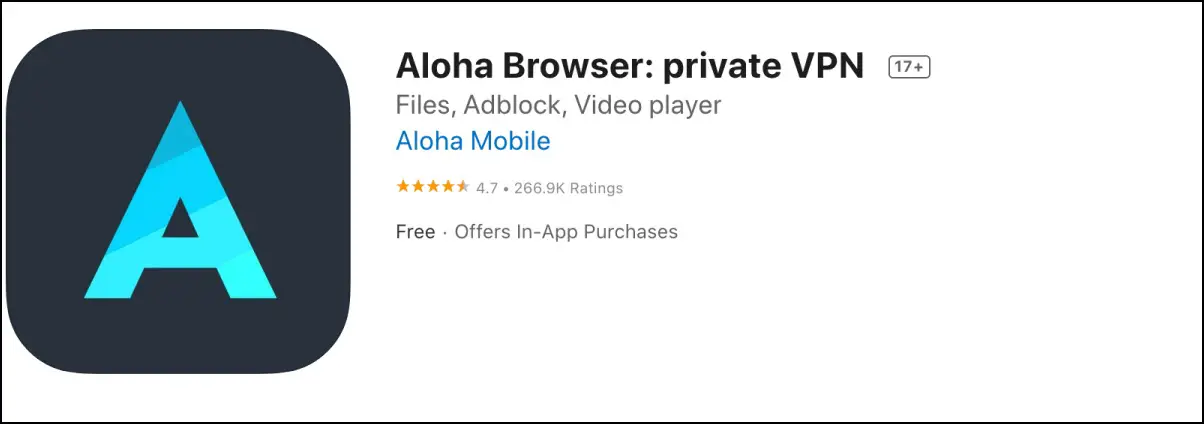The width and height of the screenshot is (1204, 424).
Task: Select the third rating star
Action: (432, 187)
